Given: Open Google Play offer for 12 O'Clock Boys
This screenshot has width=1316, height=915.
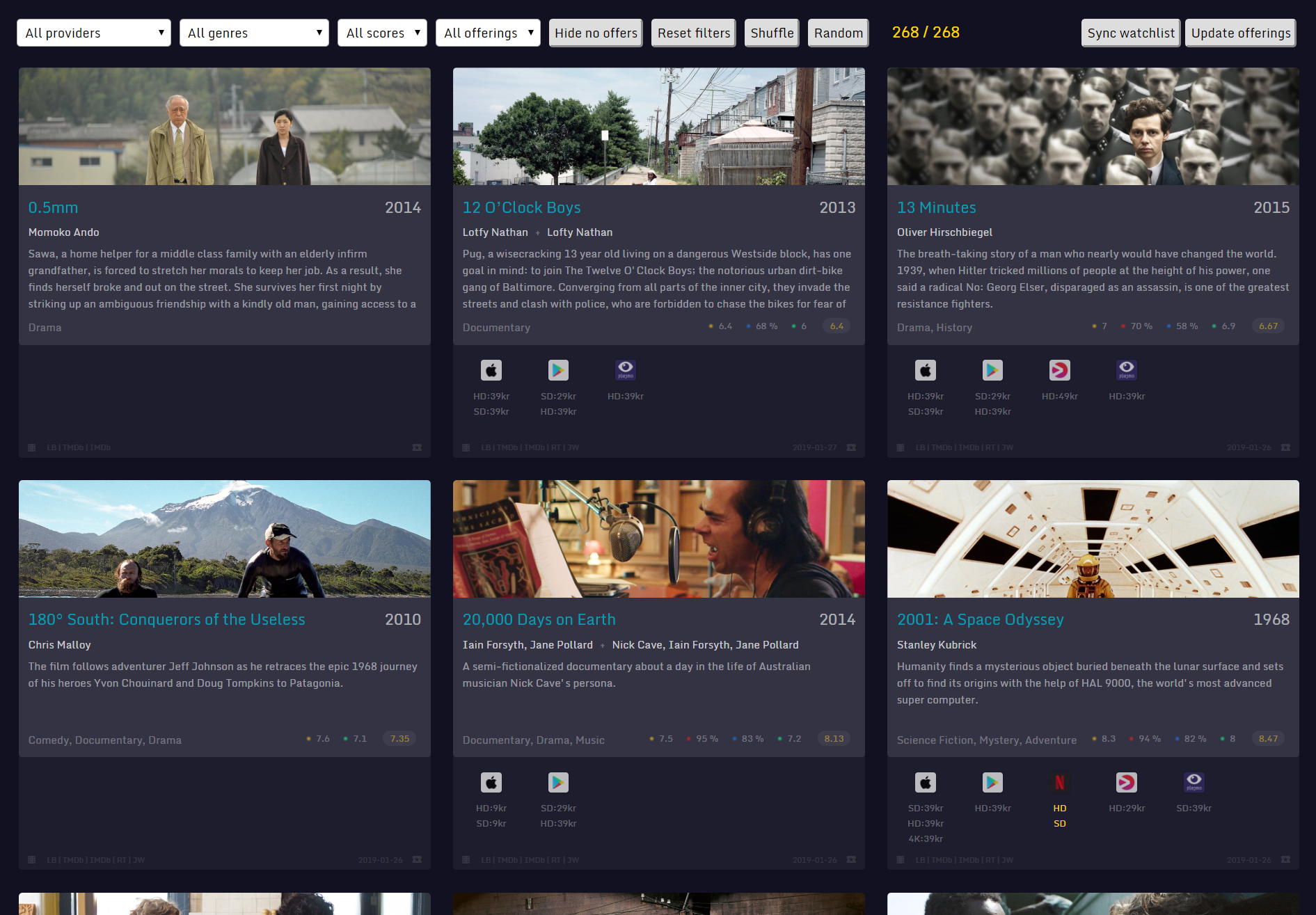Looking at the screenshot, I should click(558, 370).
